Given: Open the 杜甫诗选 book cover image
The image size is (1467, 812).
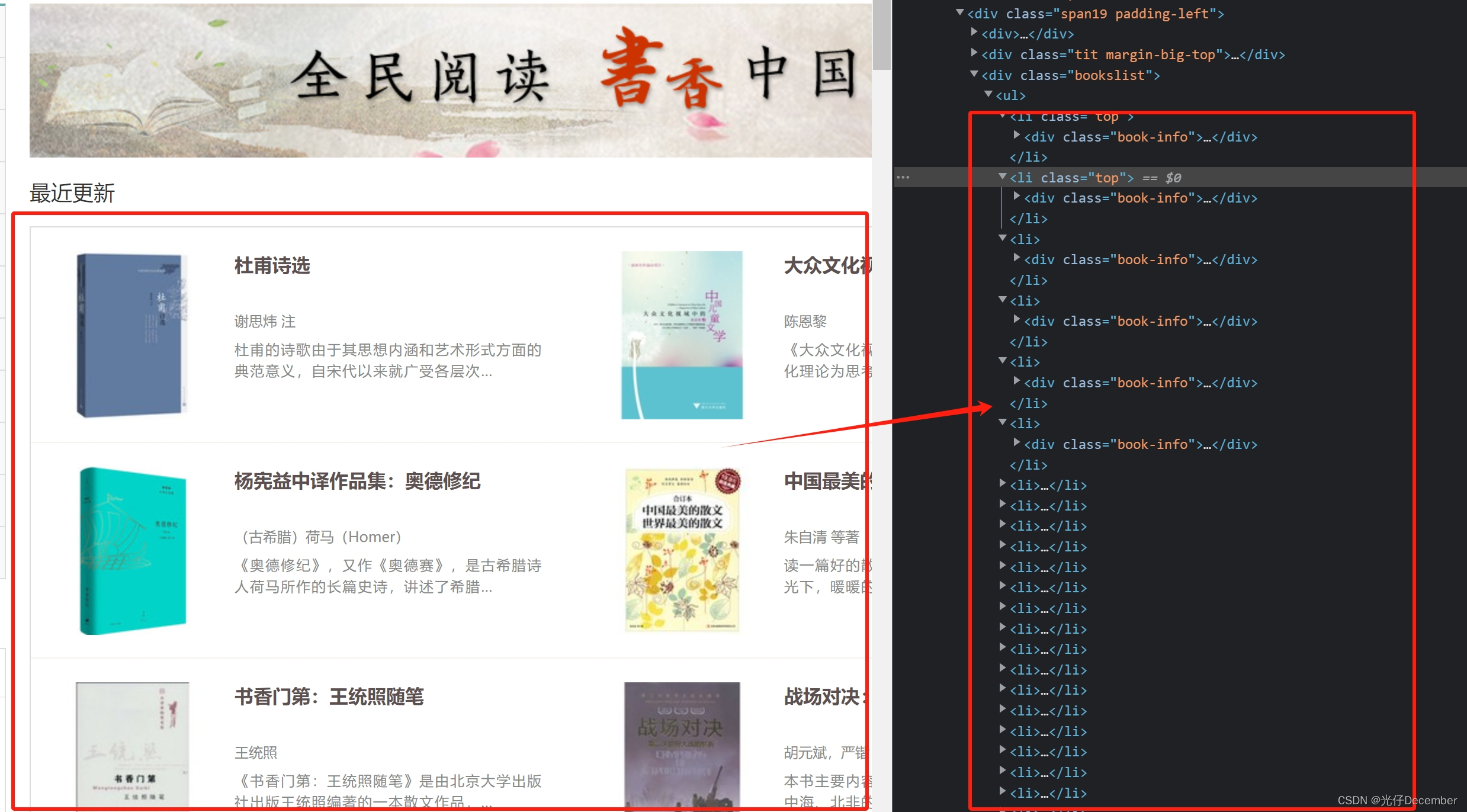Looking at the screenshot, I should (x=132, y=335).
